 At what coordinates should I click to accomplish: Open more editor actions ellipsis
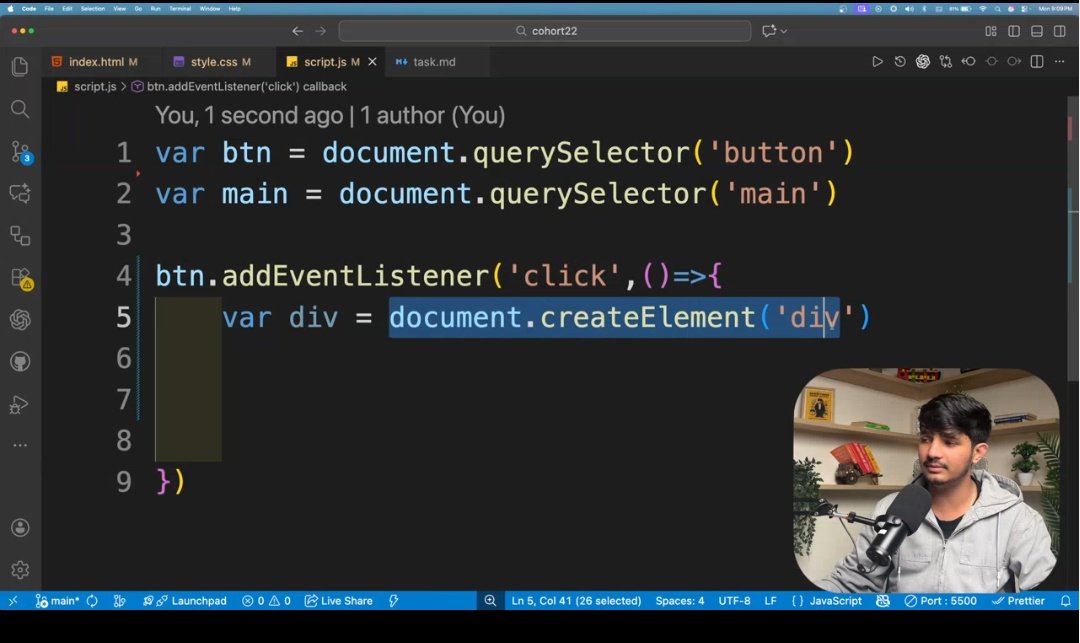1059,61
